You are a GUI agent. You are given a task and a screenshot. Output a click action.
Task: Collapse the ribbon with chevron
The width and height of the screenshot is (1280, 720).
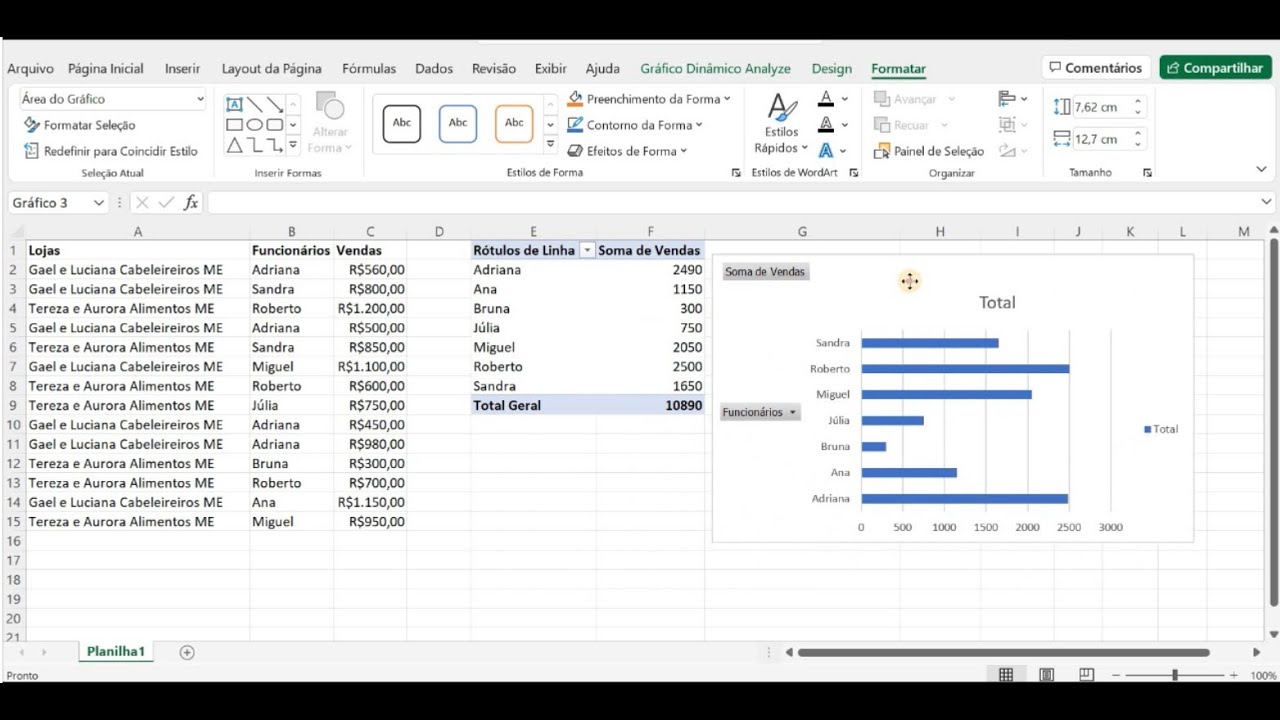point(1261,170)
